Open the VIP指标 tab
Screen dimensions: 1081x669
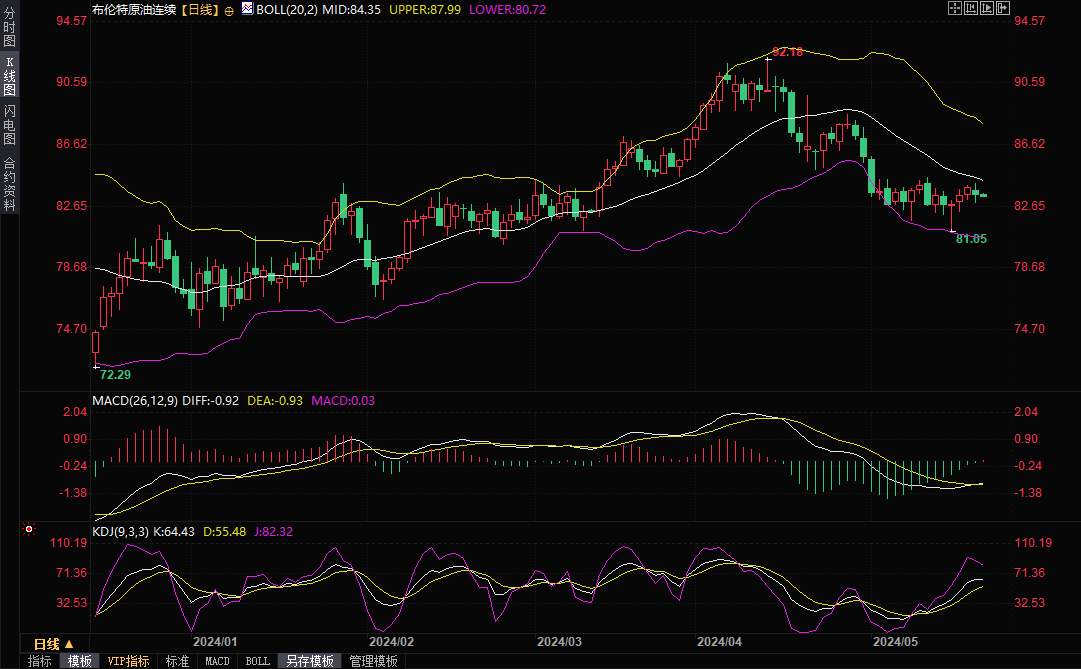(128, 661)
